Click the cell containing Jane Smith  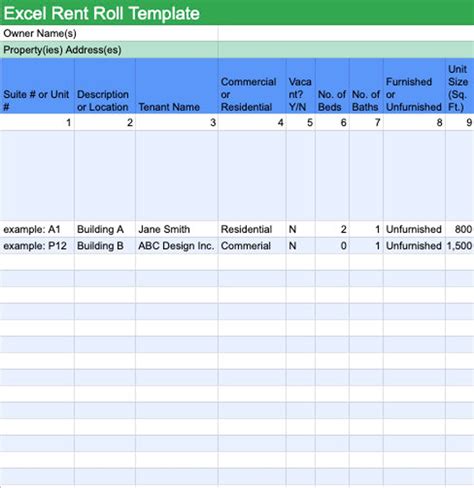pyautogui.click(x=177, y=229)
